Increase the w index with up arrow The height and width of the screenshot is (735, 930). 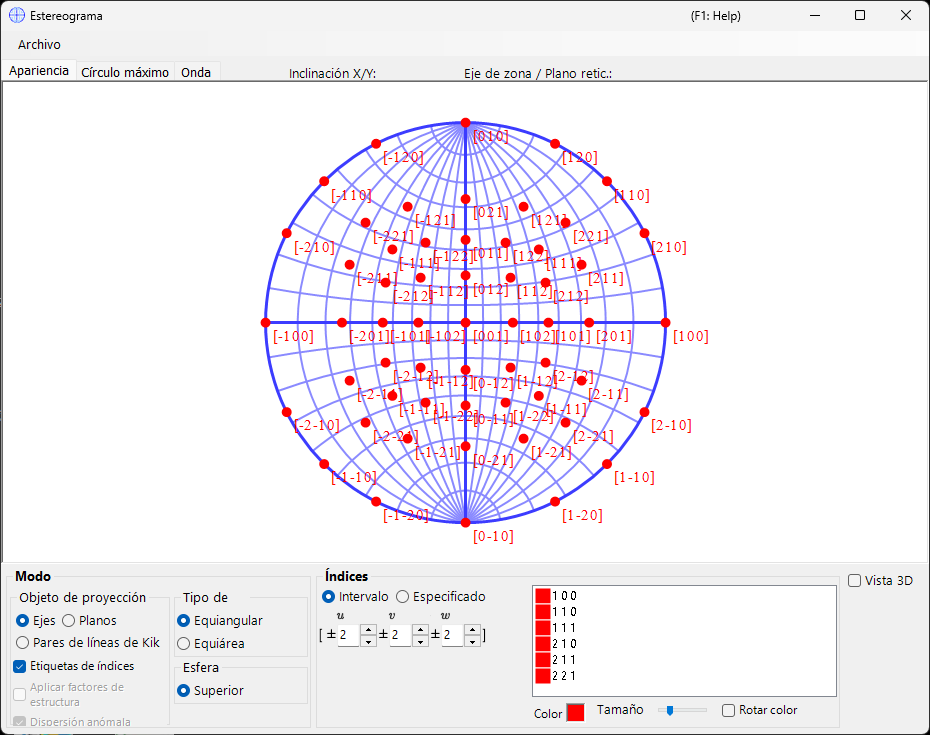473,630
